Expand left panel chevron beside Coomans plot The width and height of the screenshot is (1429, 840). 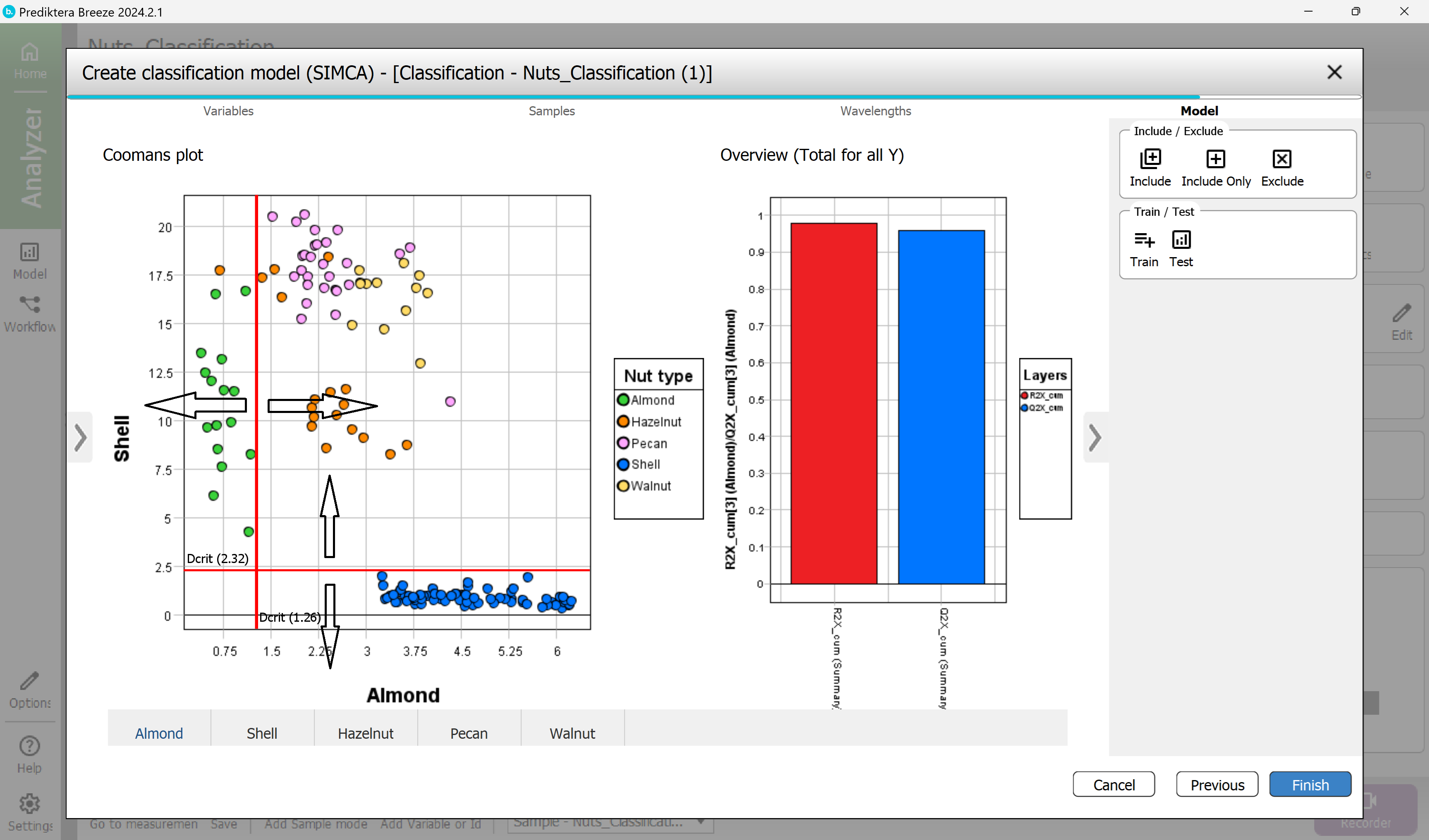(x=81, y=437)
